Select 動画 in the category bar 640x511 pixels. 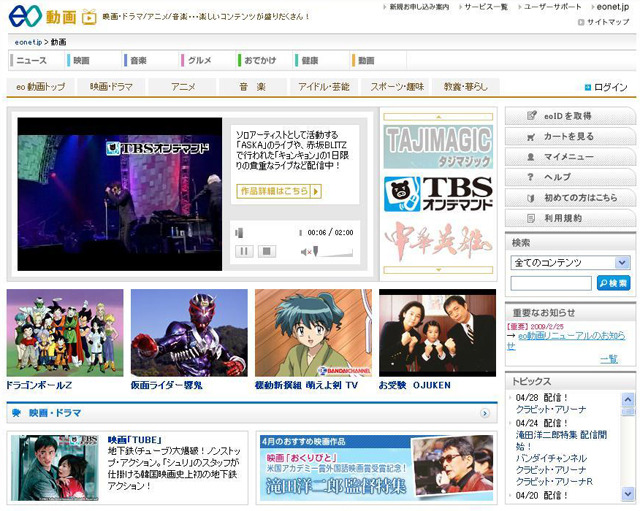366,60
